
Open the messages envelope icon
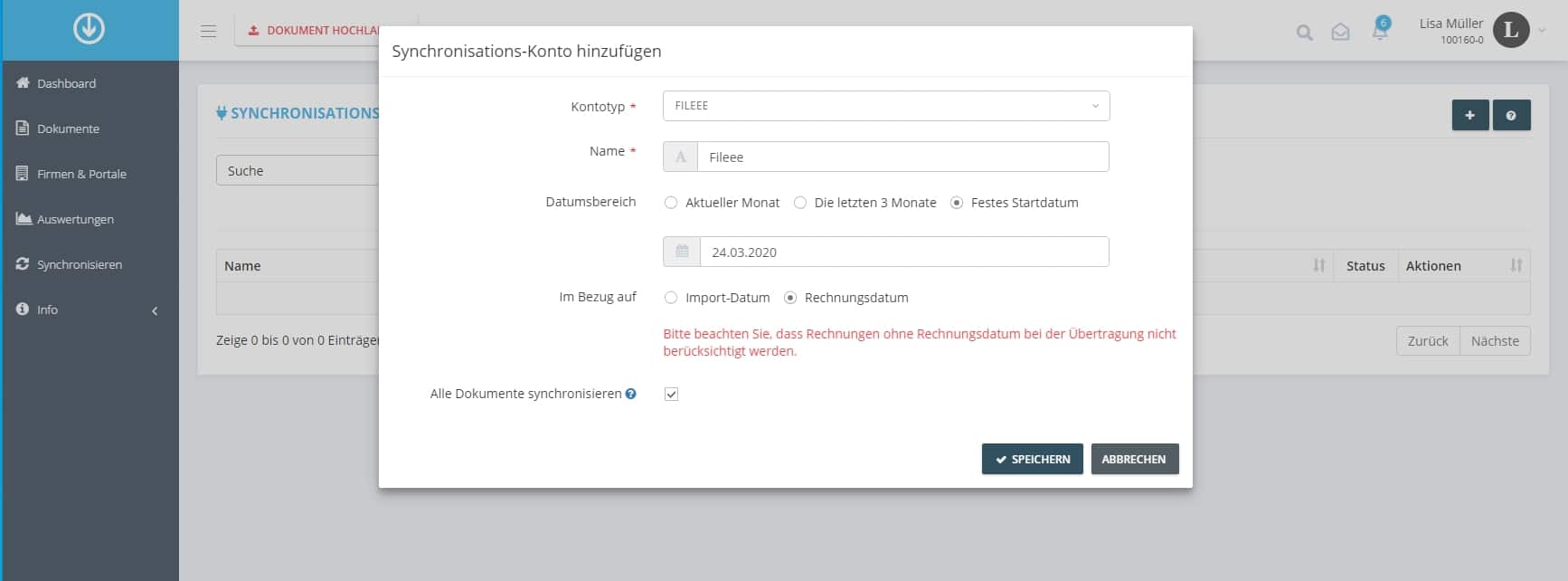pos(1340,33)
